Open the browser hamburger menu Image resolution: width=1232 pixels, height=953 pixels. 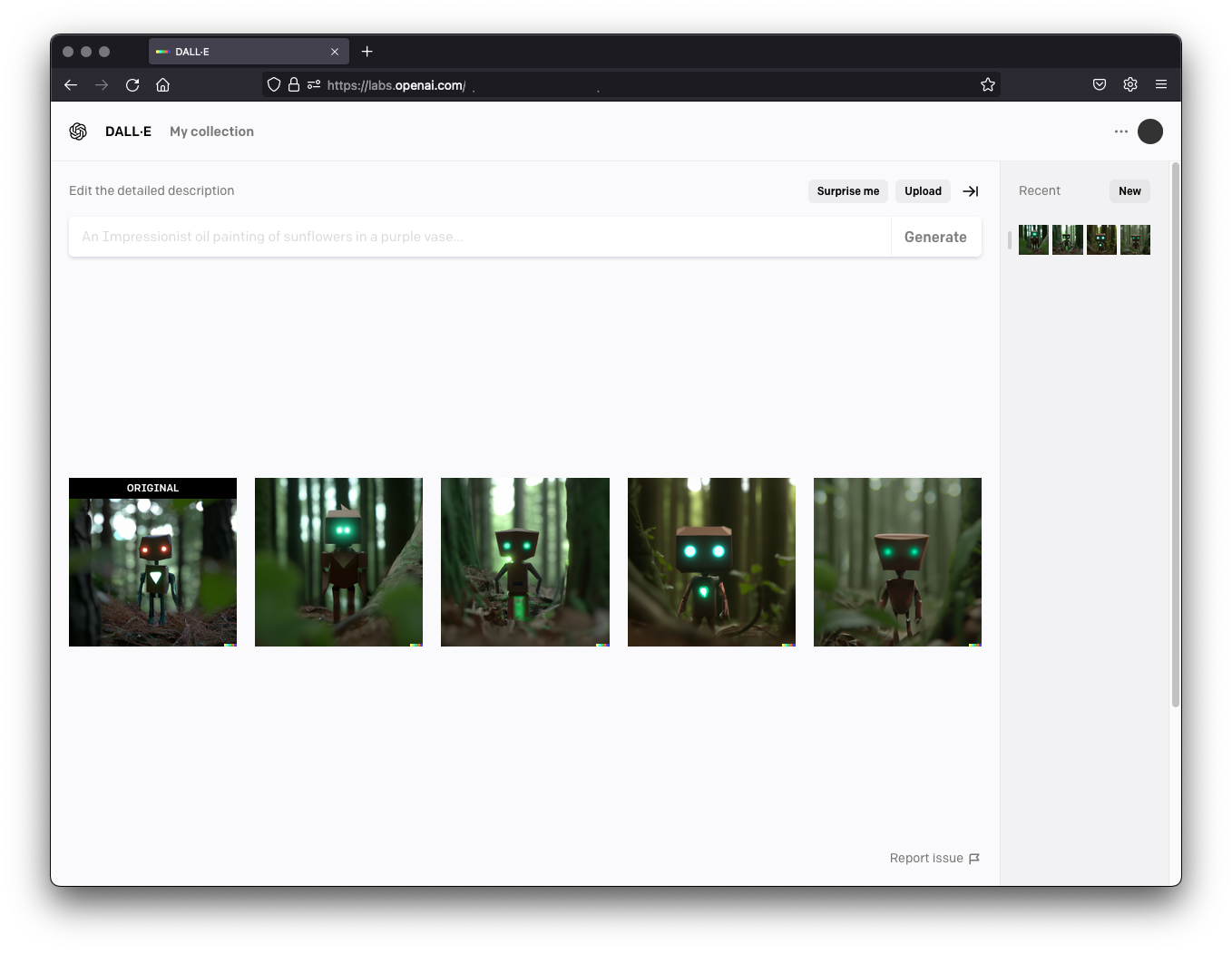point(1160,85)
